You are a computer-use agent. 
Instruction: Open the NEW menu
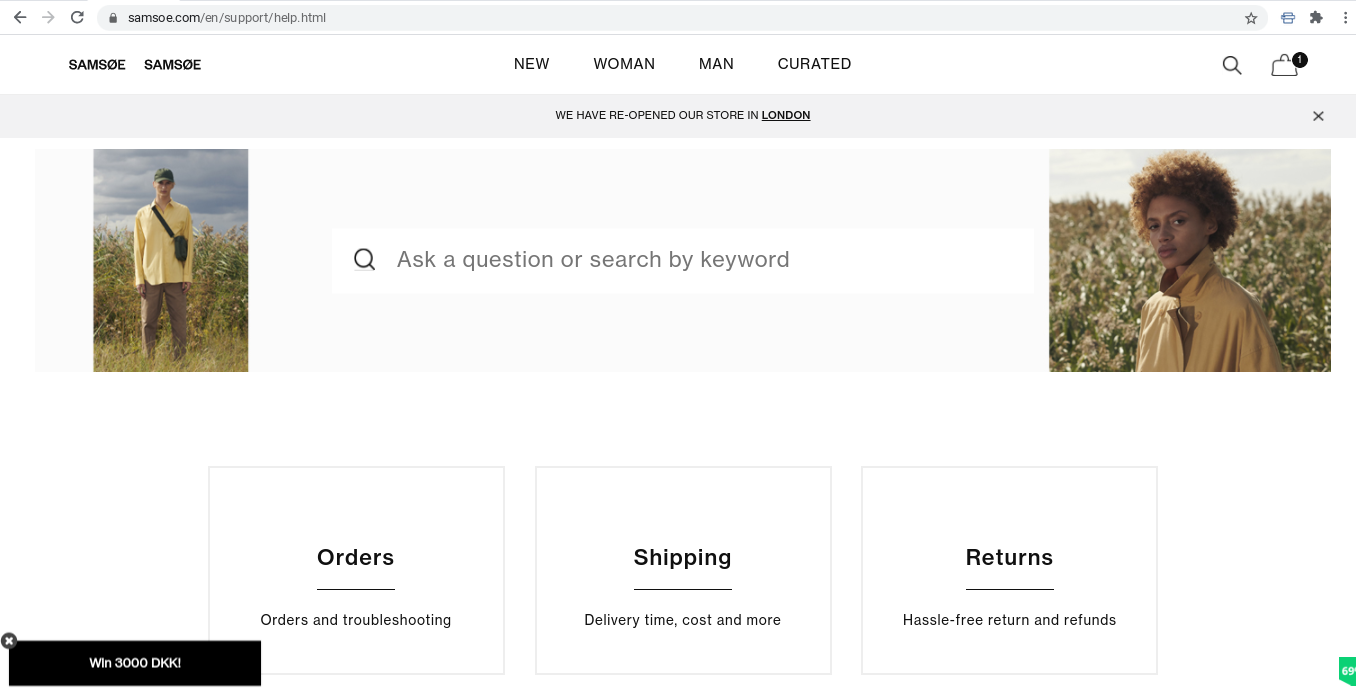[532, 64]
